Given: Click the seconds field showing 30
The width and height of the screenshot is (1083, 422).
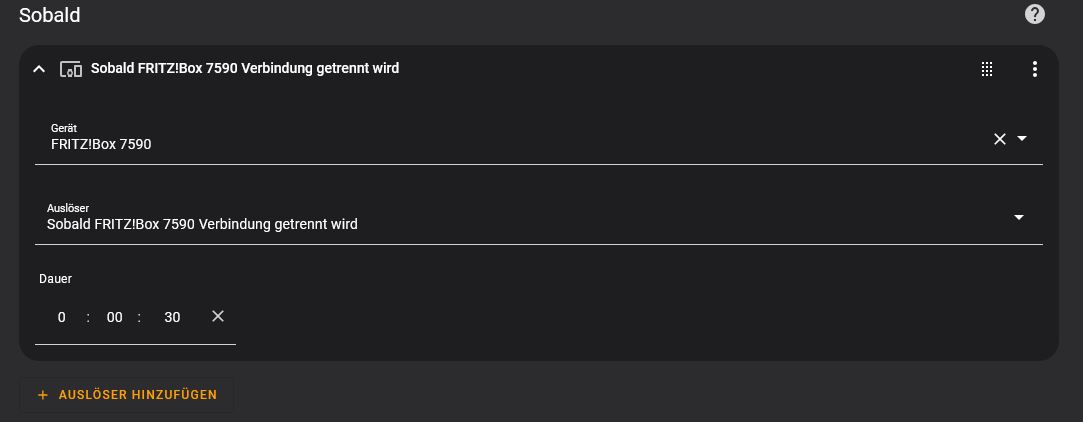Looking at the screenshot, I should tap(172, 317).
